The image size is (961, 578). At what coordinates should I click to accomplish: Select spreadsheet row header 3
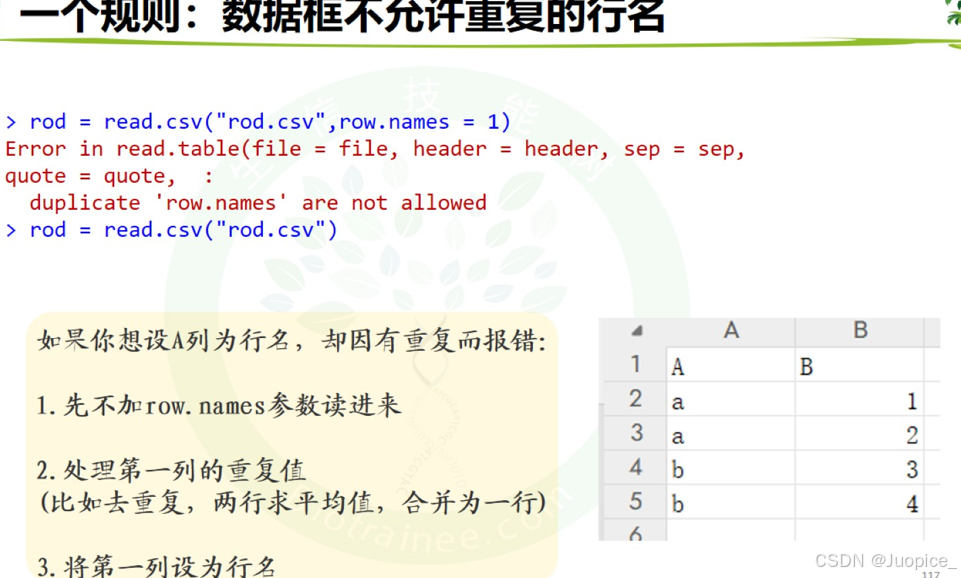pos(635,433)
